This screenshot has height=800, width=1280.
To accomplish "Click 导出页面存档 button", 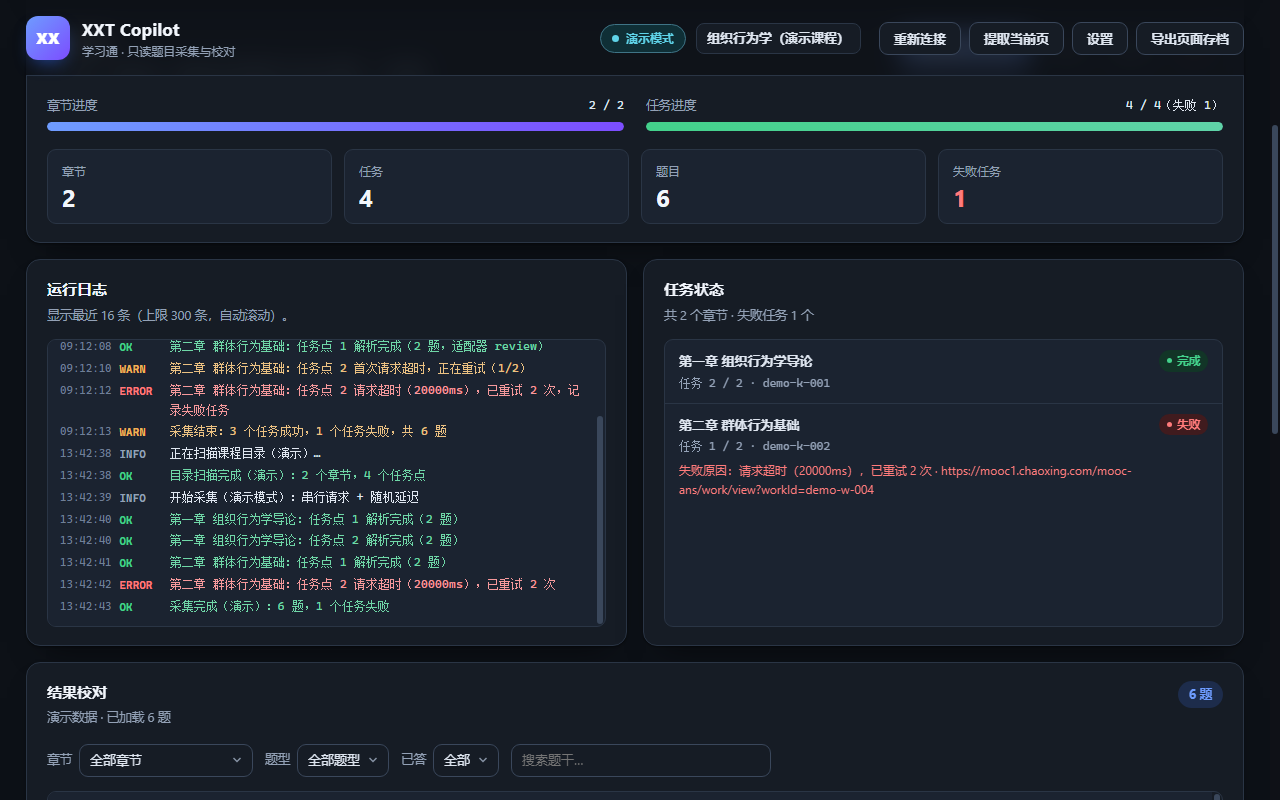I will 1190,39.
